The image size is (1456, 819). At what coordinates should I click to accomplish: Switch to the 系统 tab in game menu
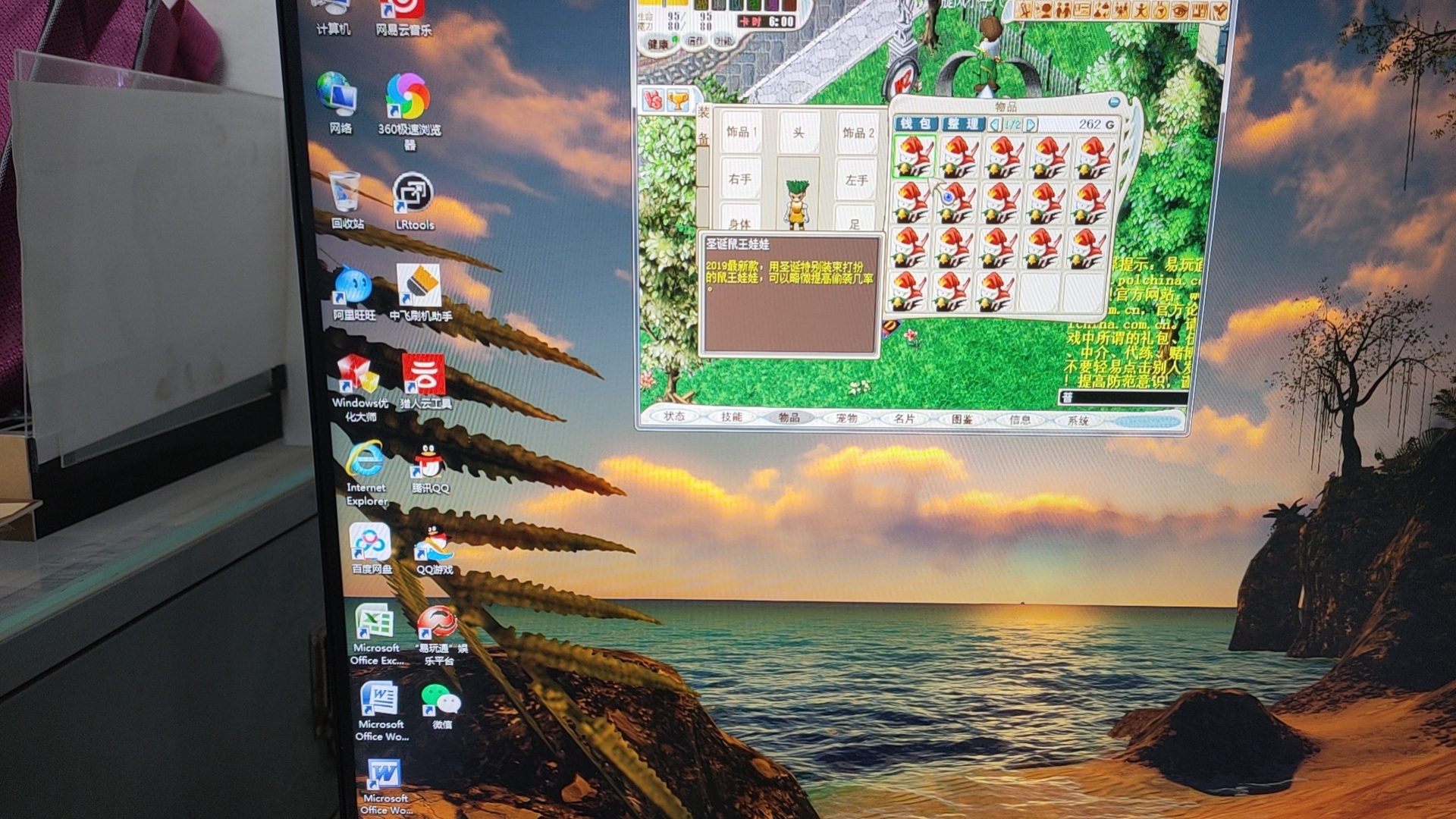(x=1078, y=421)
